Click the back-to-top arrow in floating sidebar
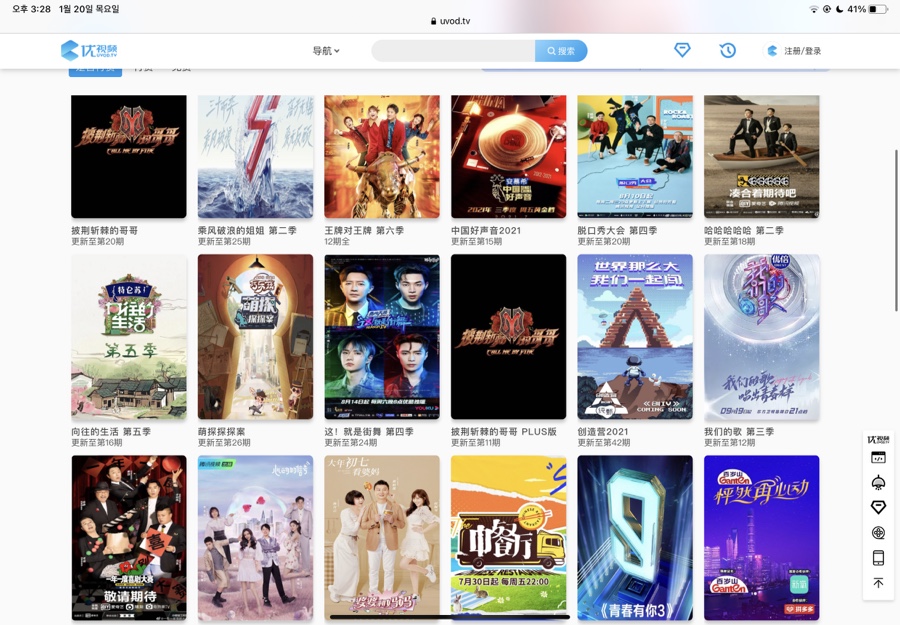The height and width of the screenshot is (625, 900). pyautogui.click(x=878, y=583)
